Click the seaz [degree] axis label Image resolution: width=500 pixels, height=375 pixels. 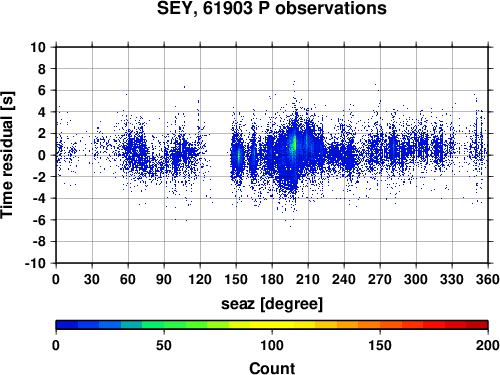(x=272, y=304)
